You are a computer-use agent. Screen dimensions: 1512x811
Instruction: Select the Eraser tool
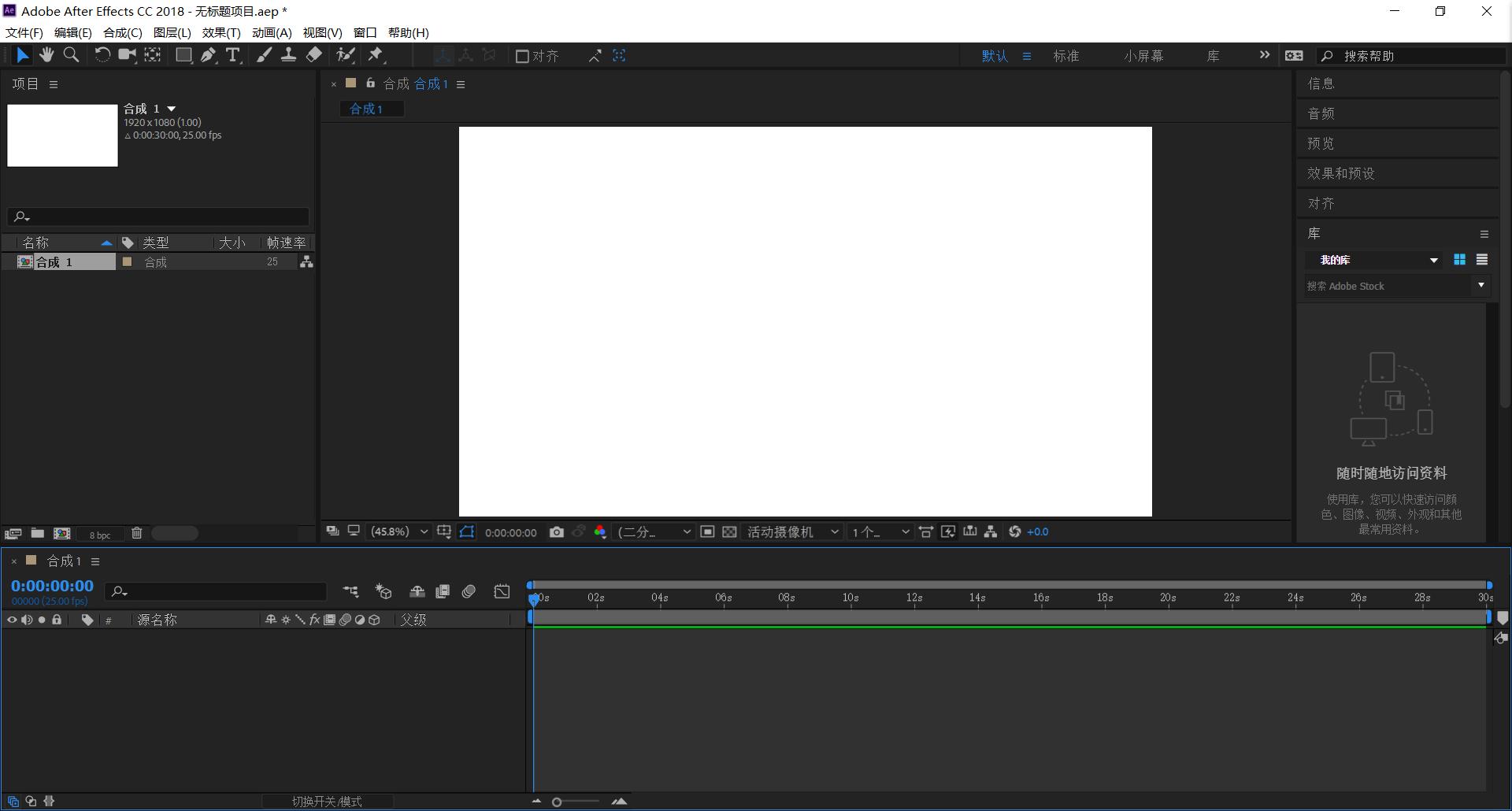click(314, 55)
